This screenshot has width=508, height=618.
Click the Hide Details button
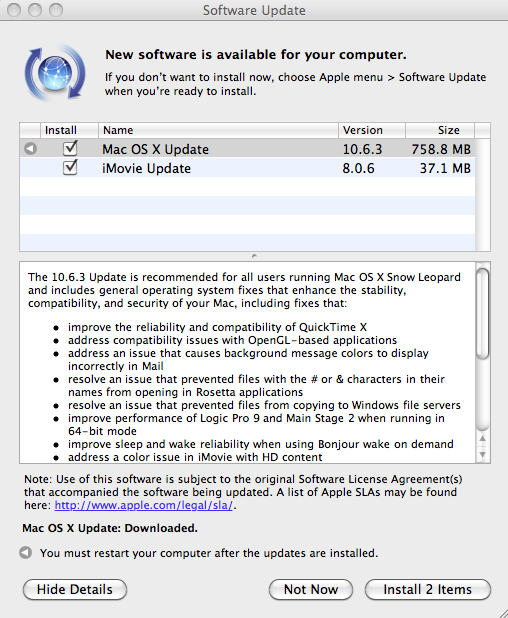pyautogui.click(x=75, y=589)
